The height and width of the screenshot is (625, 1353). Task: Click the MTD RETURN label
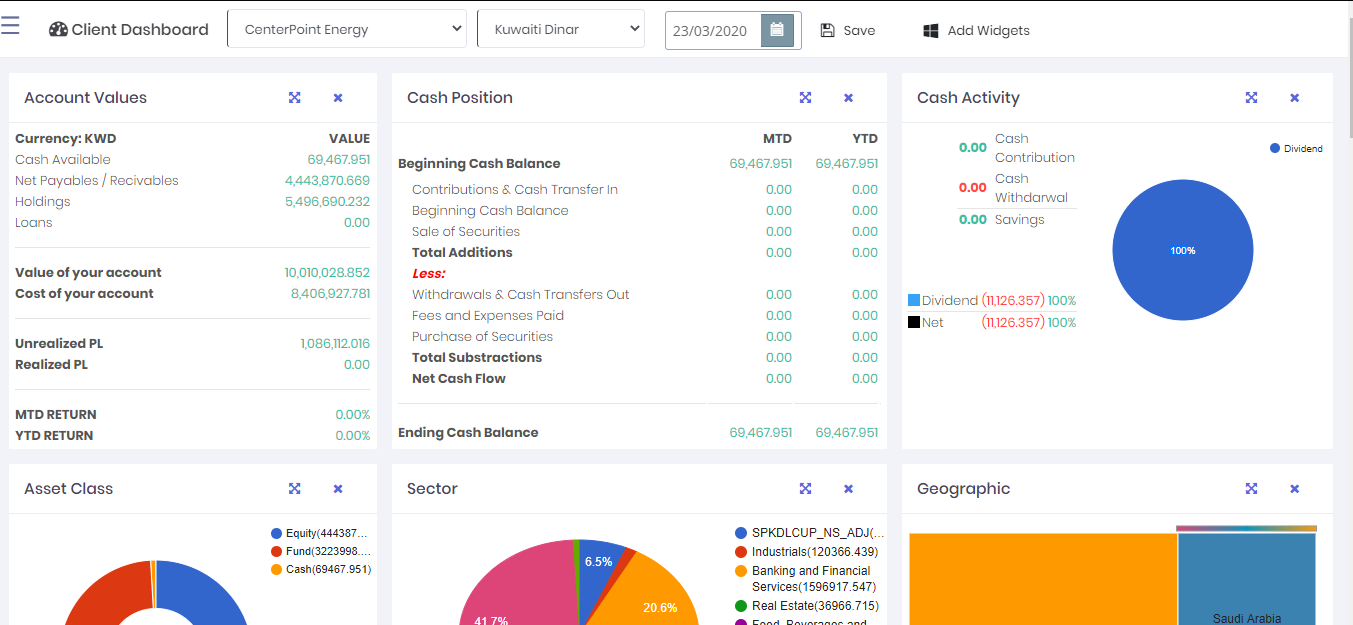[56, 415]
